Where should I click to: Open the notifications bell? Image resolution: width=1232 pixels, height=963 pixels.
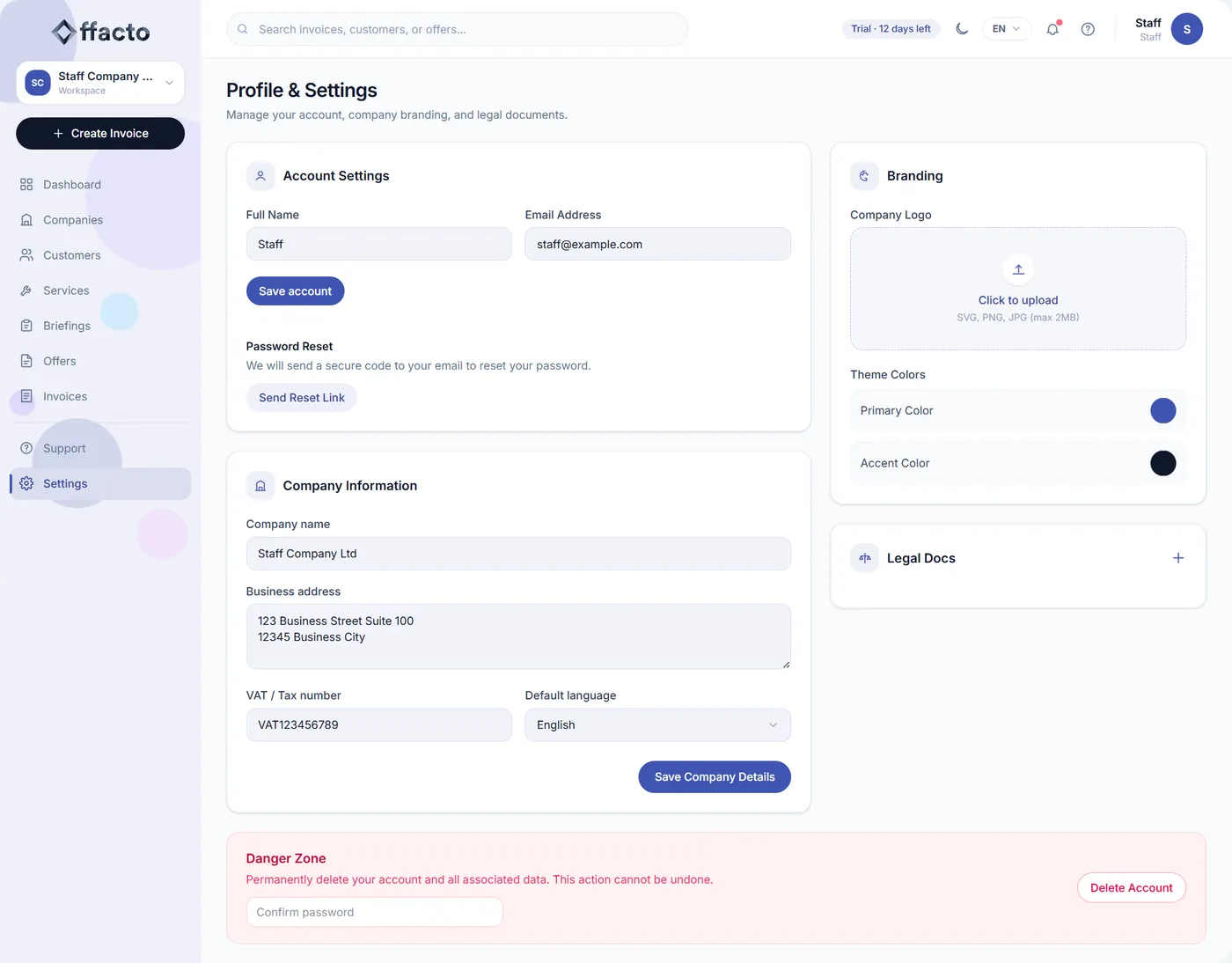point(1052,29)
